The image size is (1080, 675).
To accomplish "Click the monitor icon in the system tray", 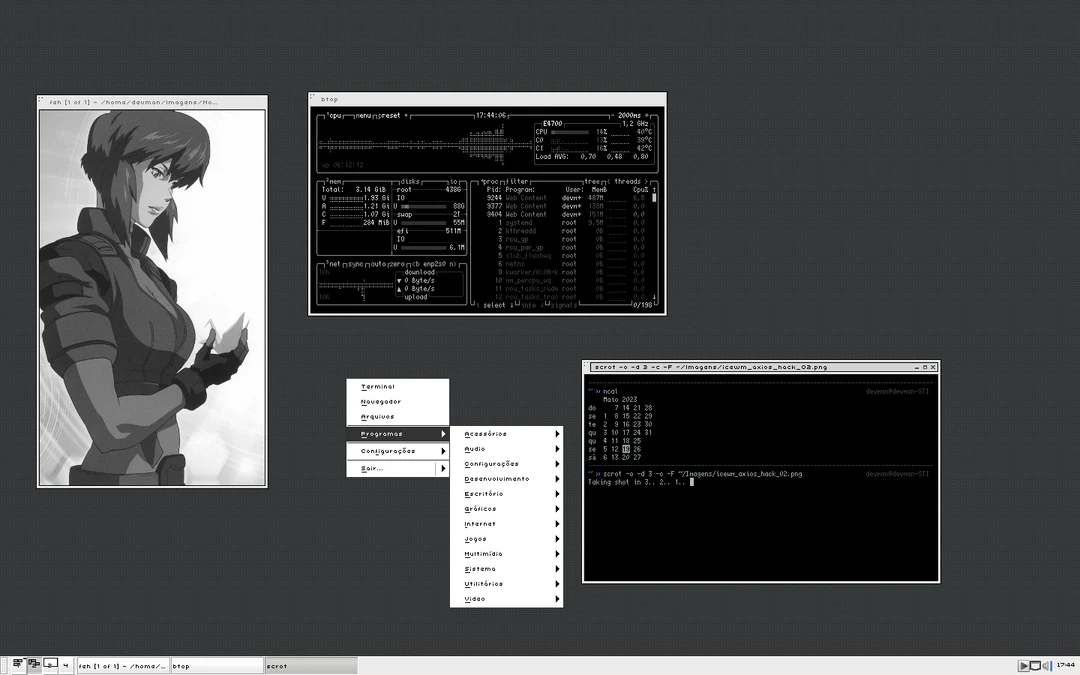I will tap(1035, 665).
